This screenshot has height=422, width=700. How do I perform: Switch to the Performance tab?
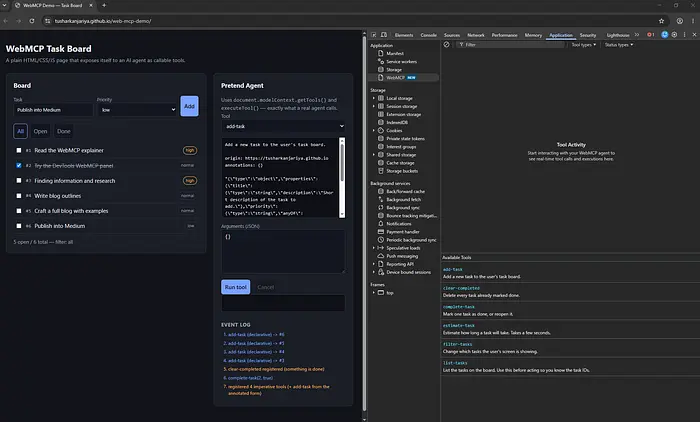click(504, 35)
